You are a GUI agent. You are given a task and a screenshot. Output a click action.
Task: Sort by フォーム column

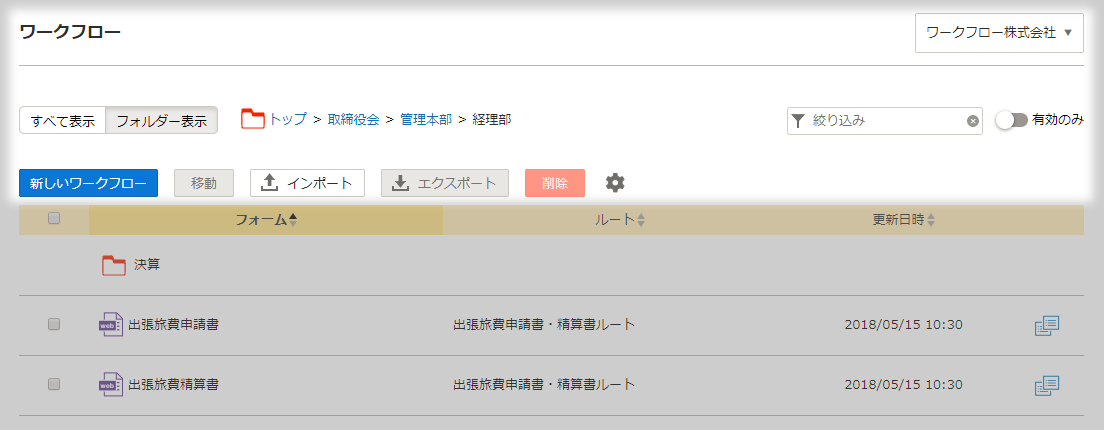point(266,220)
